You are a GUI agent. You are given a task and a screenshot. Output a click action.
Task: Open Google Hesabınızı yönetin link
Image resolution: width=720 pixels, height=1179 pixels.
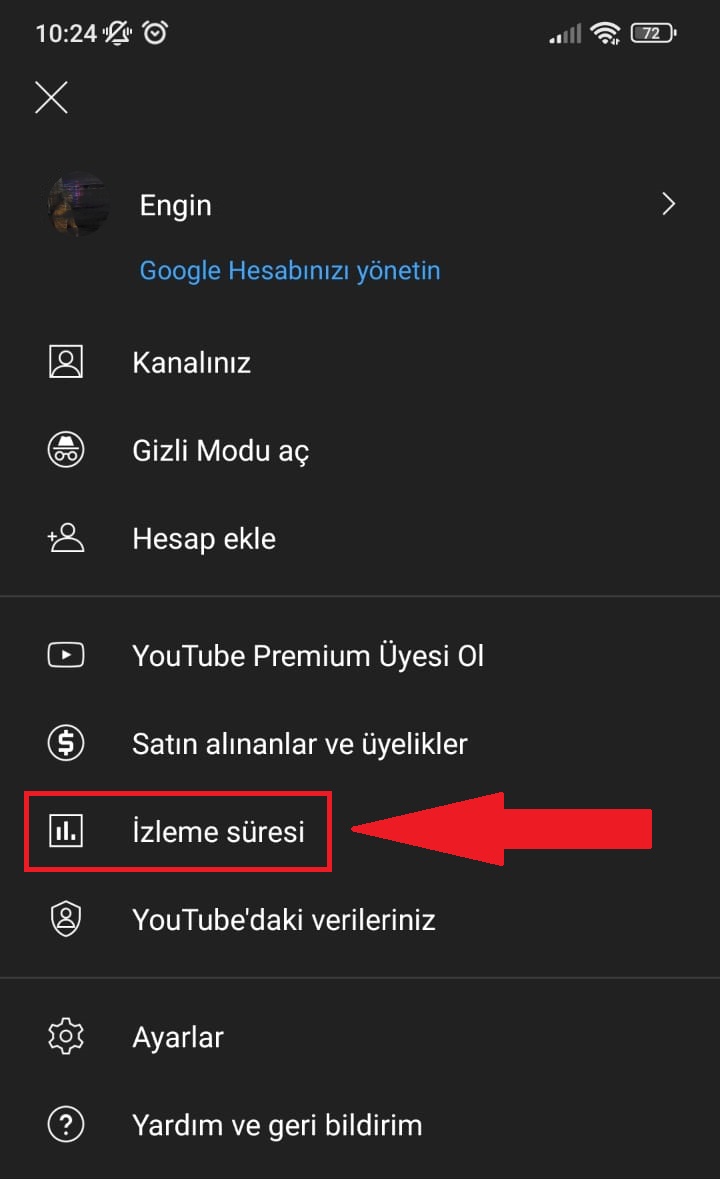[x=290, y=270]
